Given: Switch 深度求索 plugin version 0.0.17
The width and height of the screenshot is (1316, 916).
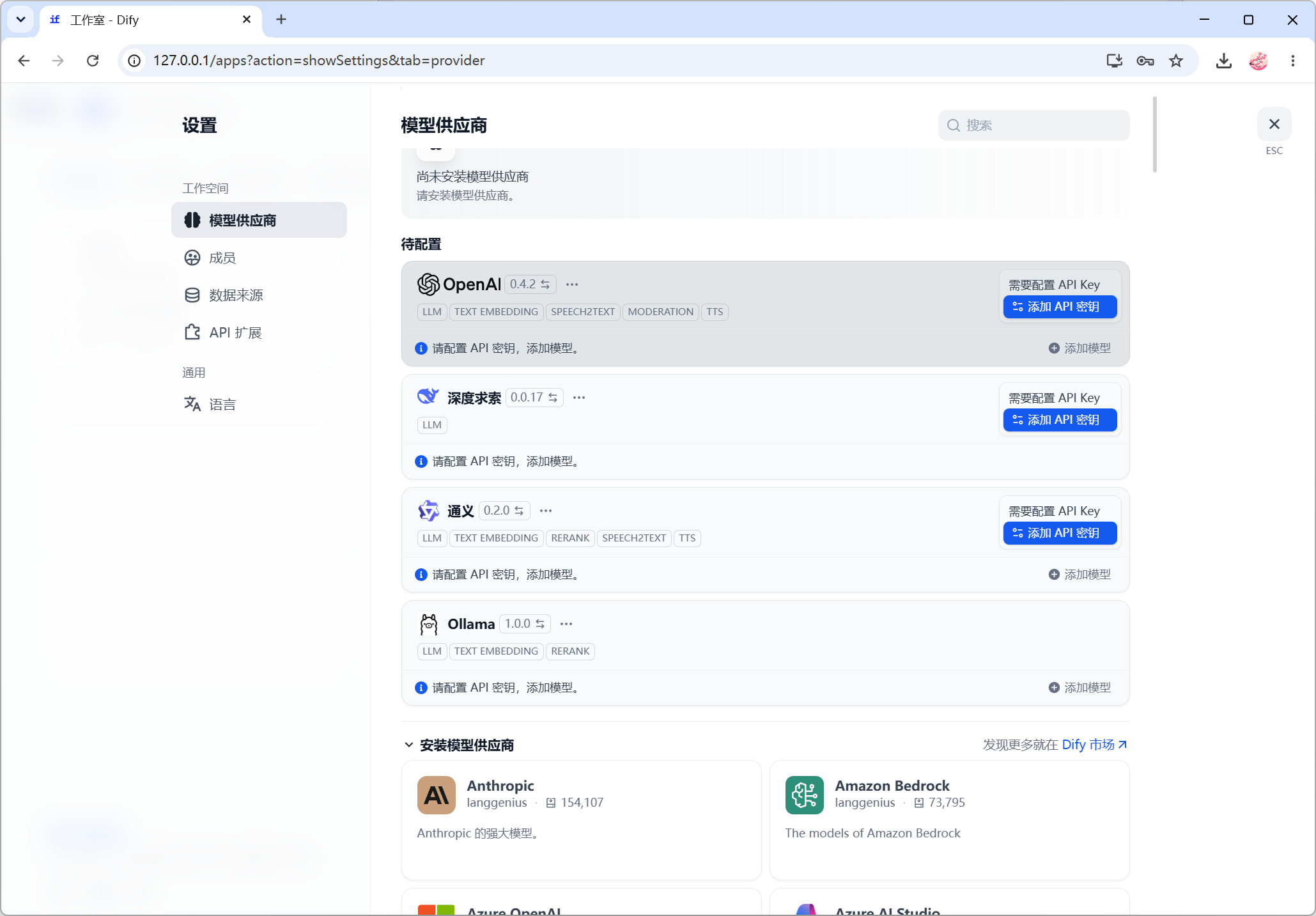Looking at the screenshot, I should [x=534, y=398].
